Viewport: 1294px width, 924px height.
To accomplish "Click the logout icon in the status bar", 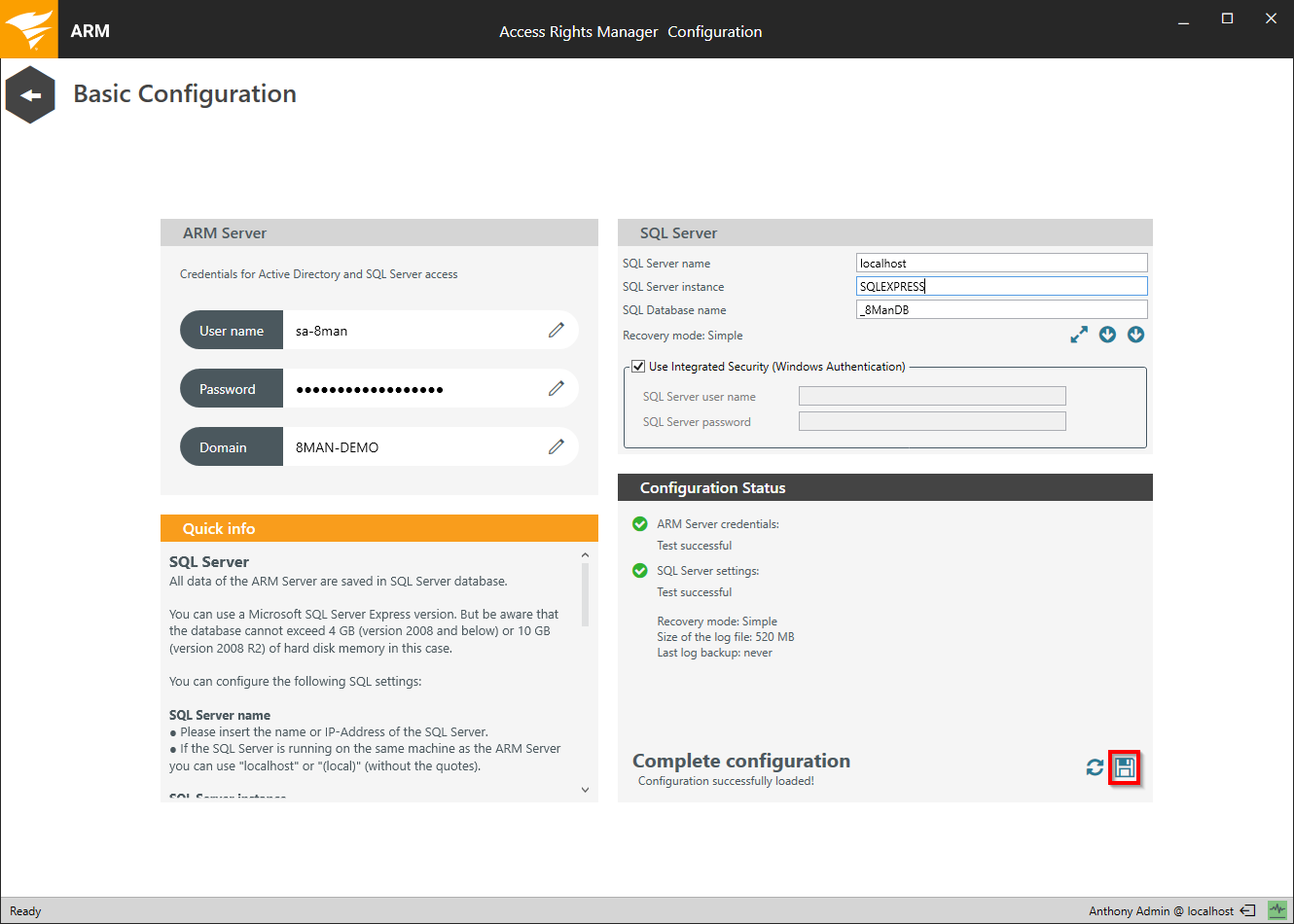I will 1247,911.
